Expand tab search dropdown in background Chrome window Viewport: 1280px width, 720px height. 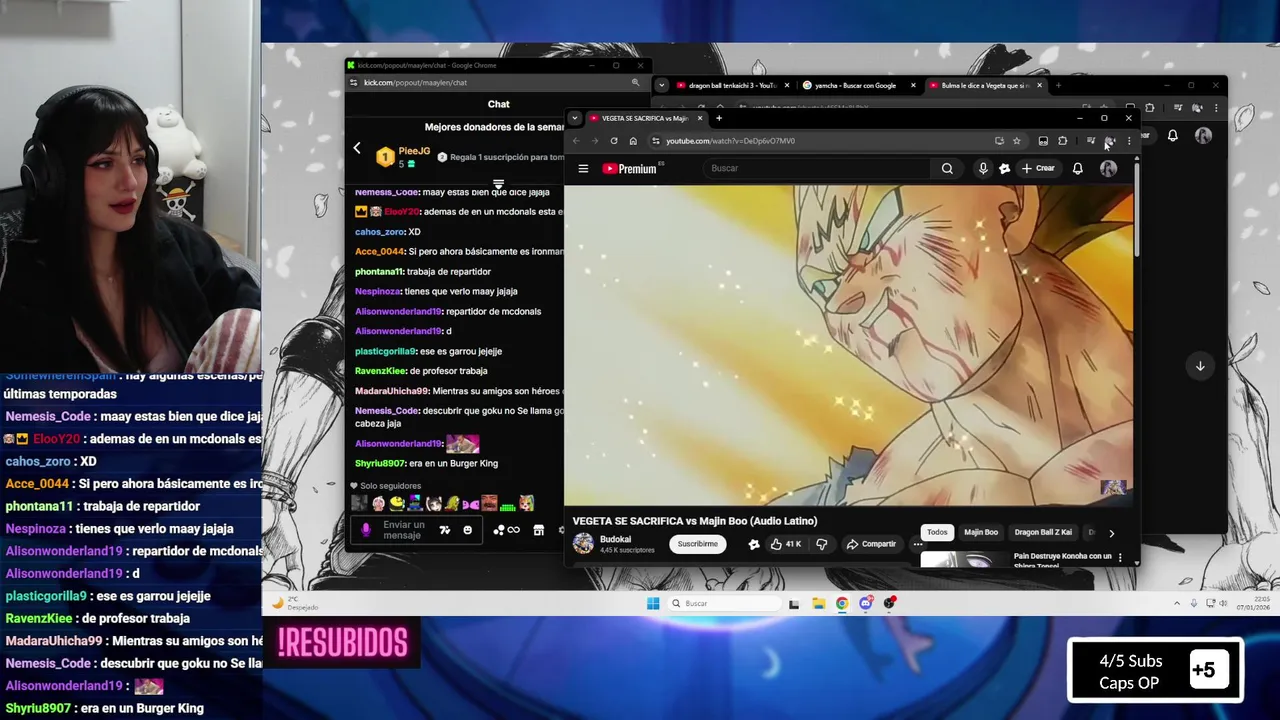pos(661,85)
